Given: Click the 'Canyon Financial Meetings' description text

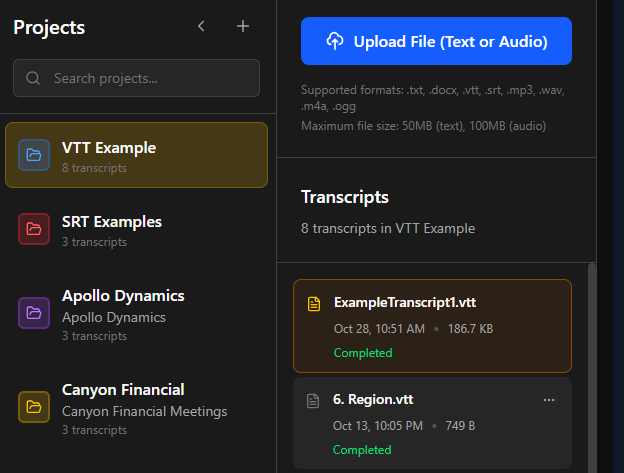Looking at the screenshot, I should pyautogui.click(x=144, y=411).
